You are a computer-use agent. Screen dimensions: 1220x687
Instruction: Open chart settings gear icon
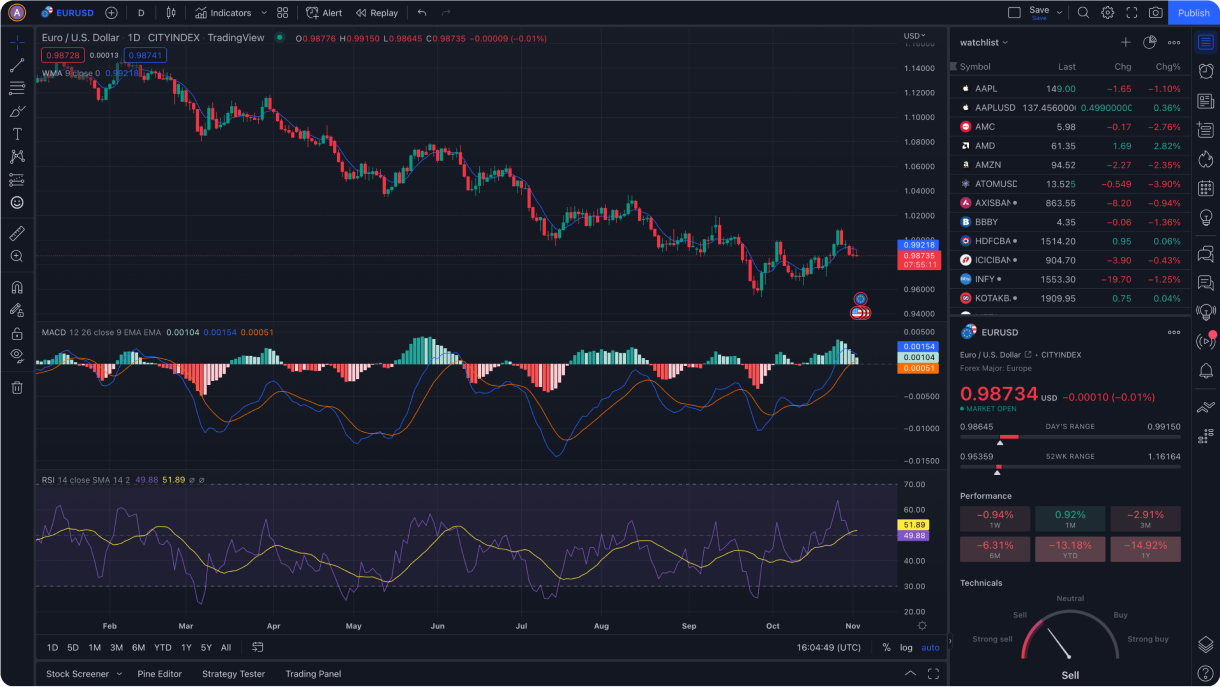(1108, 13)
